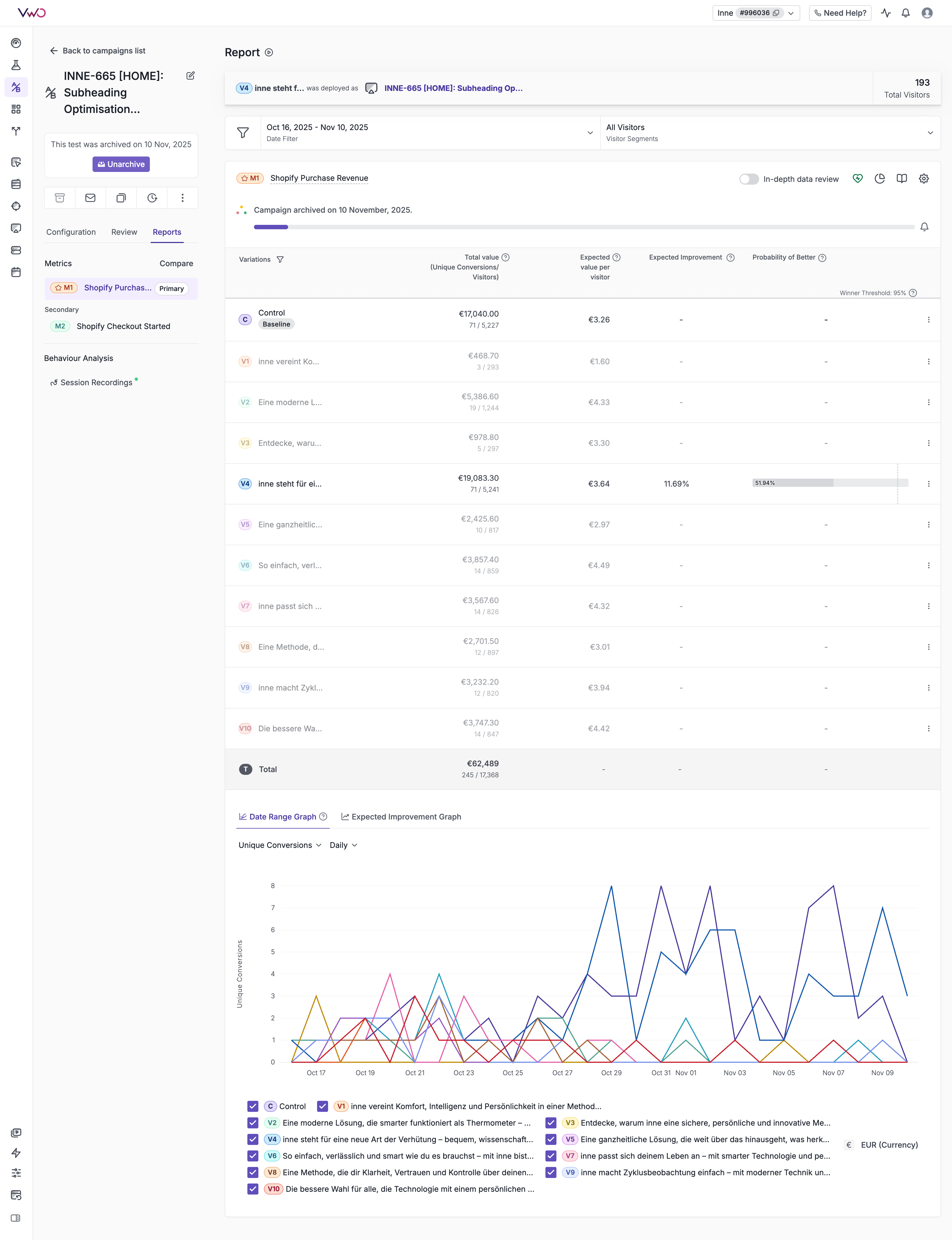
Task: Click the bell icon beside campaign progress bar
Action: click(x=924, y=227)
